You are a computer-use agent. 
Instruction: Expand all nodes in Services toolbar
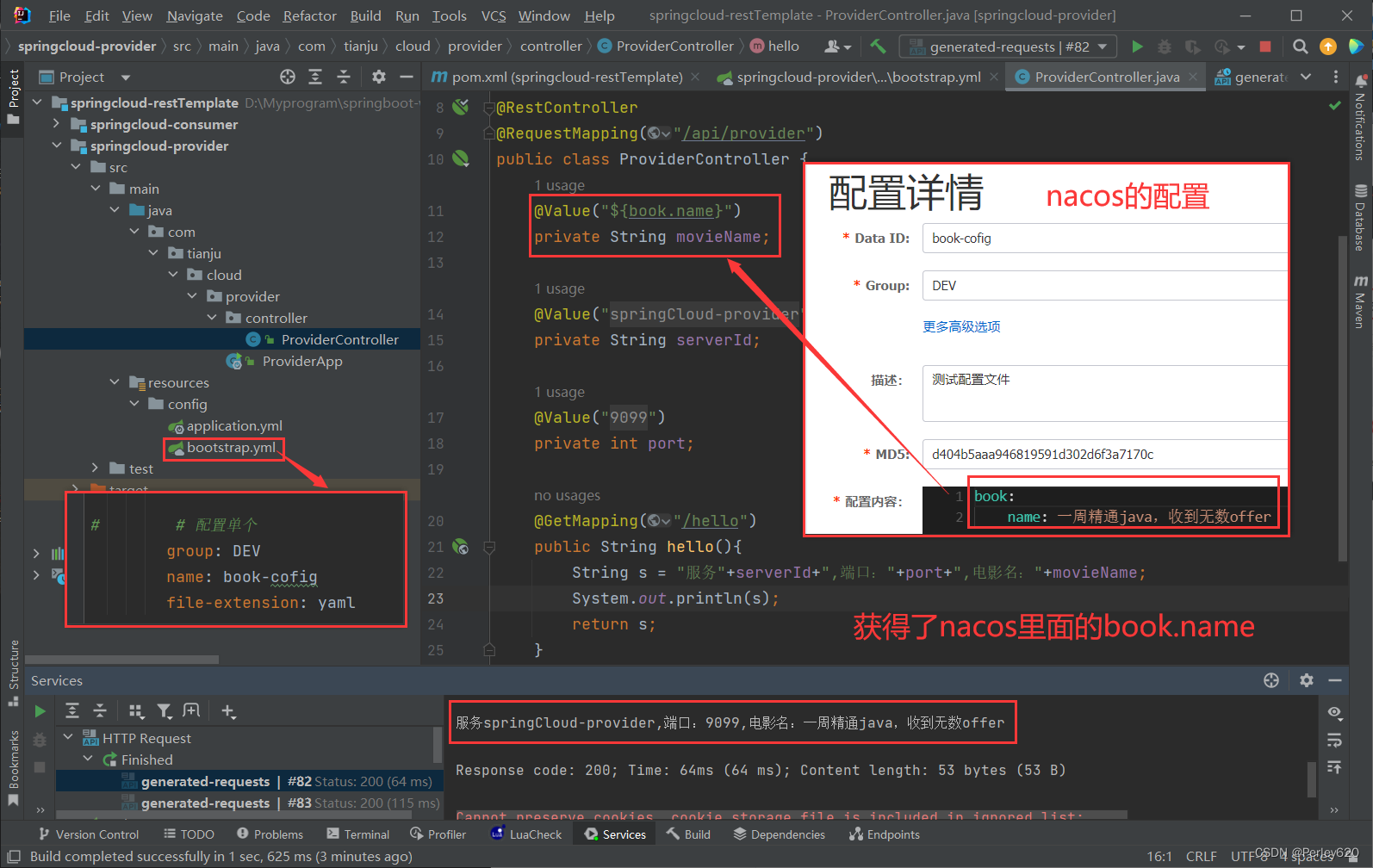[x=72, y=710]
